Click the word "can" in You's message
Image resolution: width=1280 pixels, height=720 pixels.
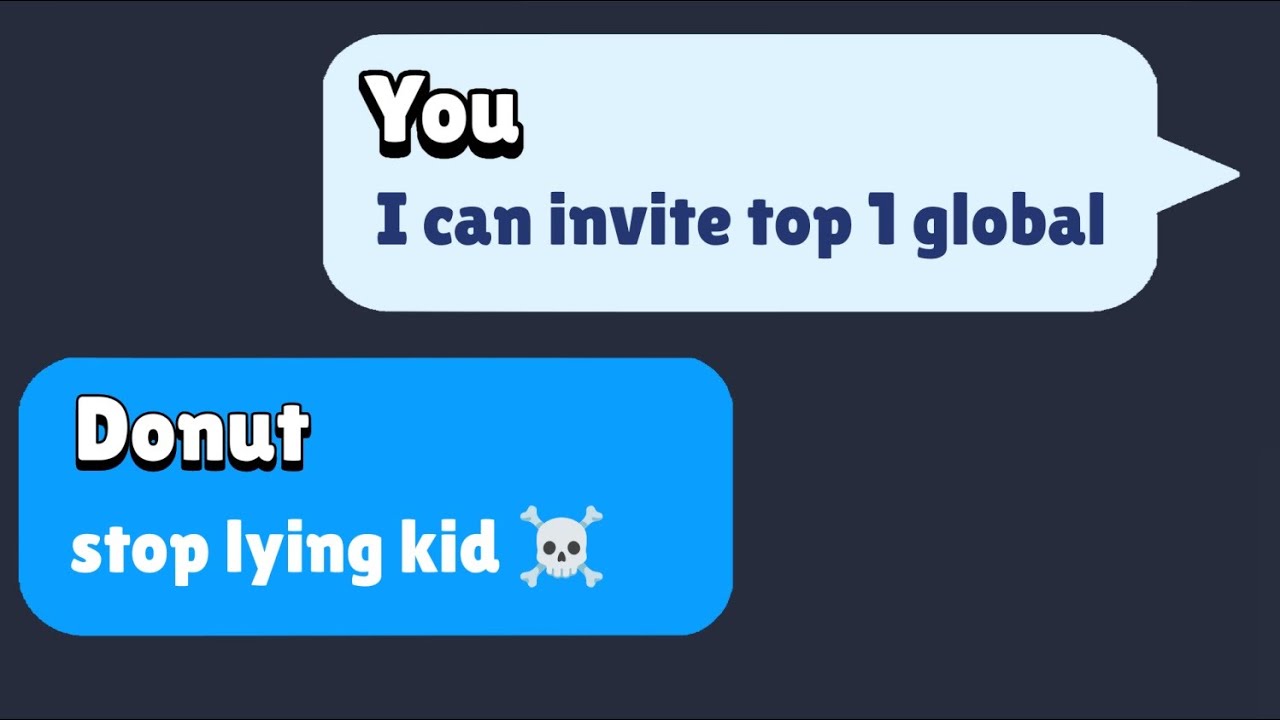(478, 226)
